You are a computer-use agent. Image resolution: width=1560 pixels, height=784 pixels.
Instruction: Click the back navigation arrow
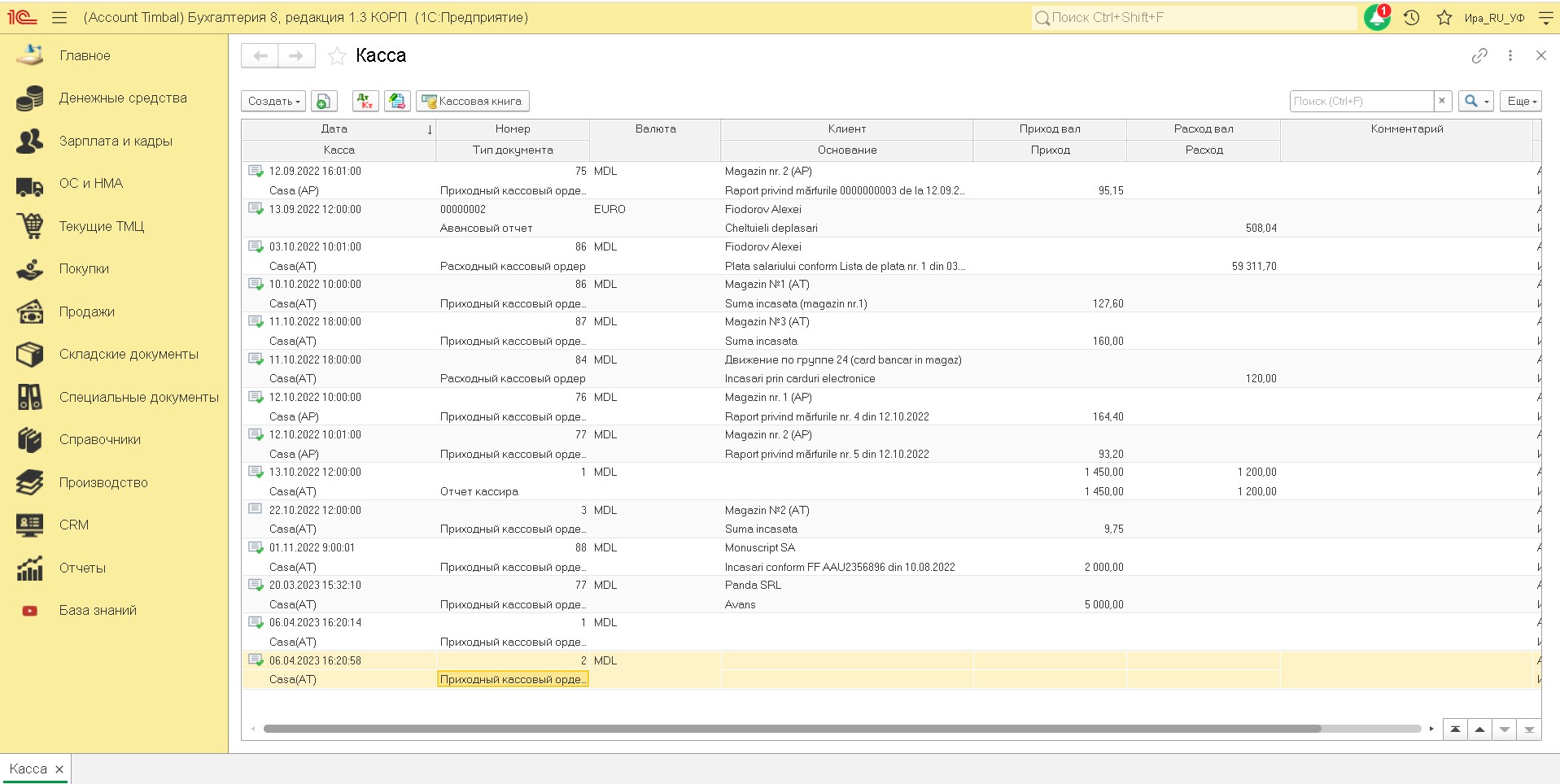coord(260,55)
